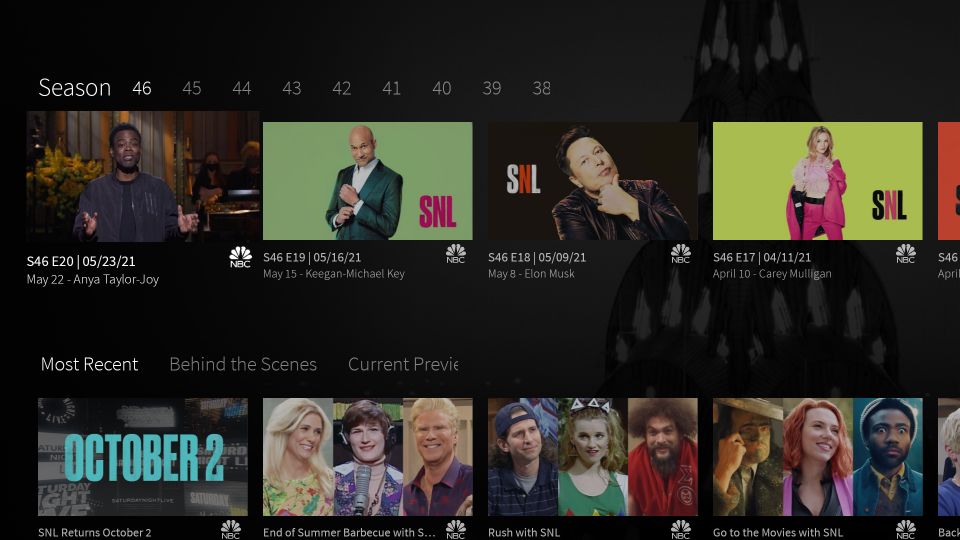Play S46 E20 episode thumbnail
960x540 pixels.
pos(143,177)
